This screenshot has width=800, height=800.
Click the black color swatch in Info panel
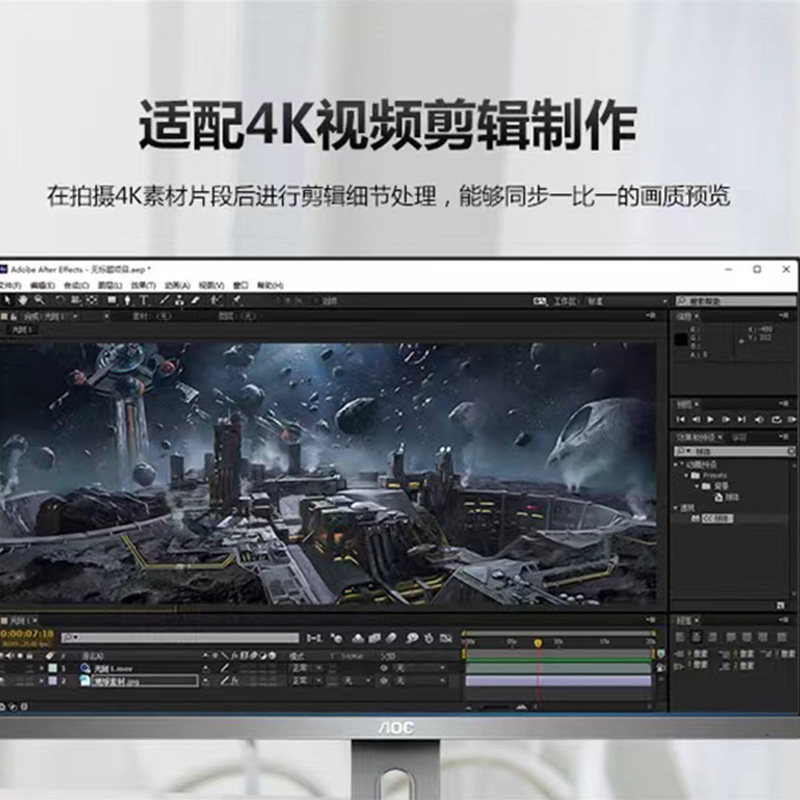pyautogui.click(x=681, y=340)
